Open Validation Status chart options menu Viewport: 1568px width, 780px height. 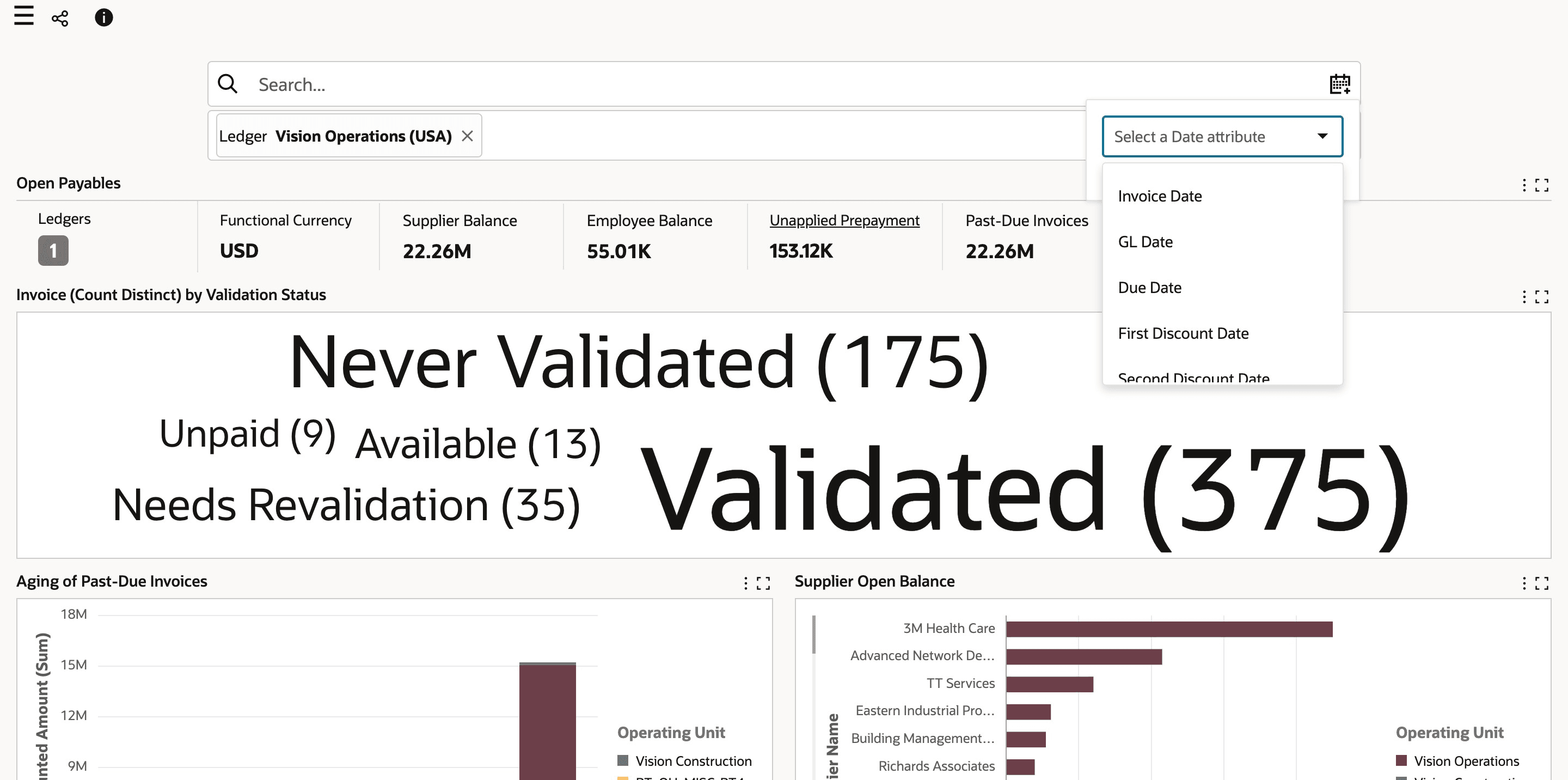pos(1524,296)
